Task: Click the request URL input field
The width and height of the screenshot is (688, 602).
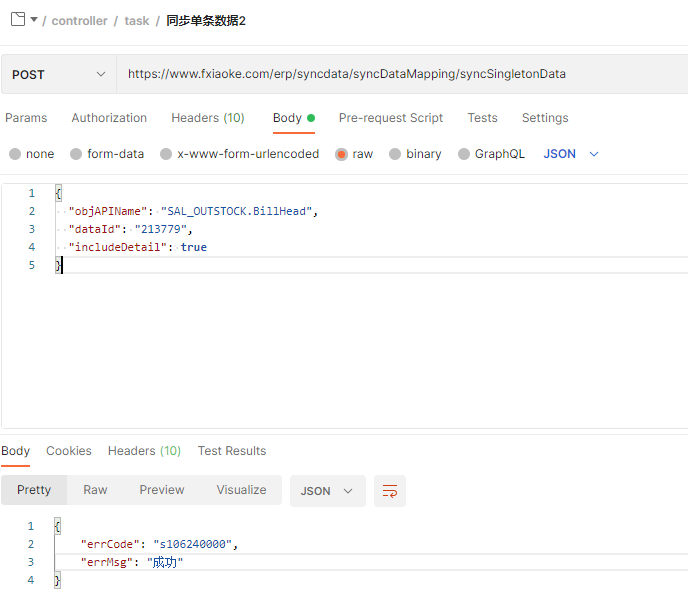Action: tap(400, 74)
